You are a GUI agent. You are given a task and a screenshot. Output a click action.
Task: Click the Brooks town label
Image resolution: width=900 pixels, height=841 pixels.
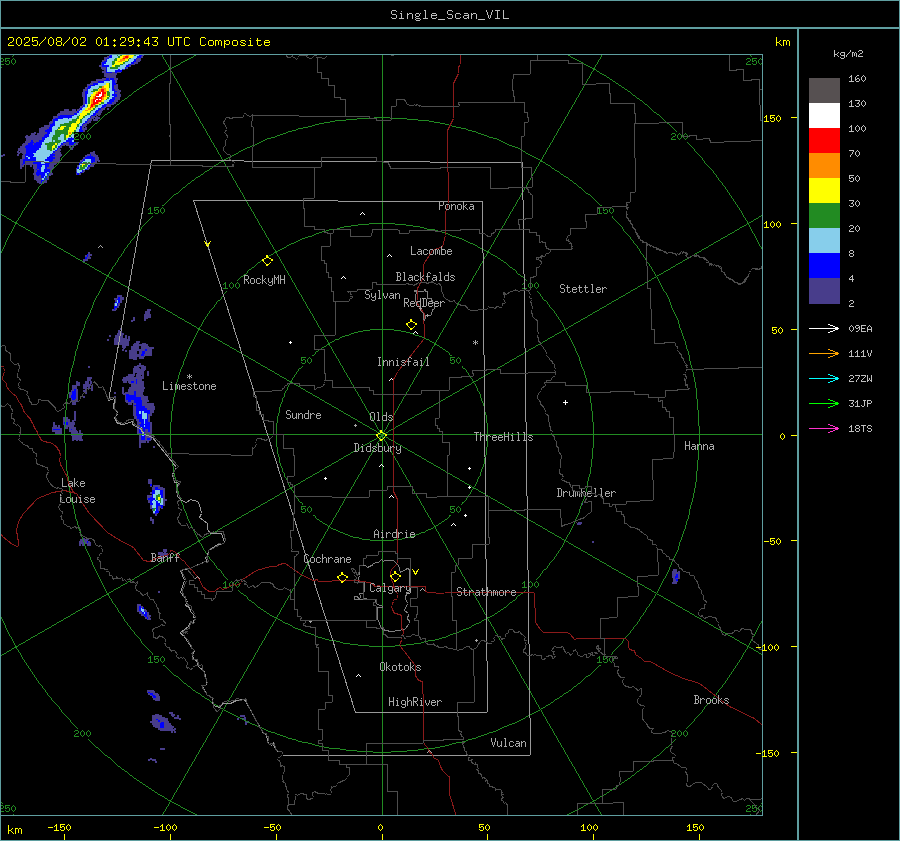click(711, 700)
